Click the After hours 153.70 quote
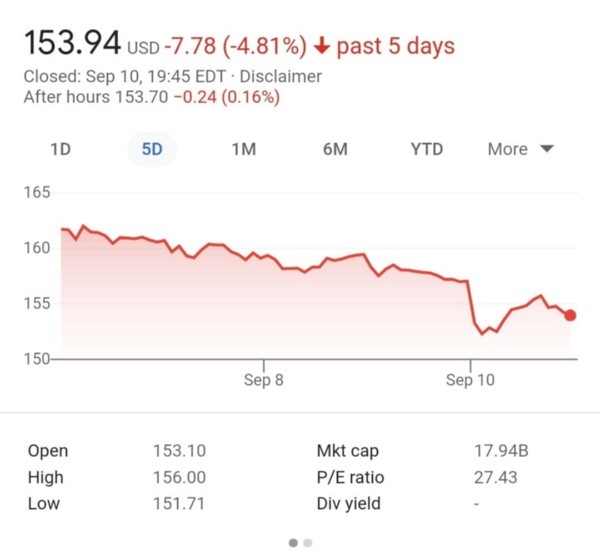600x556 pixels. pyautogui.click(x=150, y=97)
